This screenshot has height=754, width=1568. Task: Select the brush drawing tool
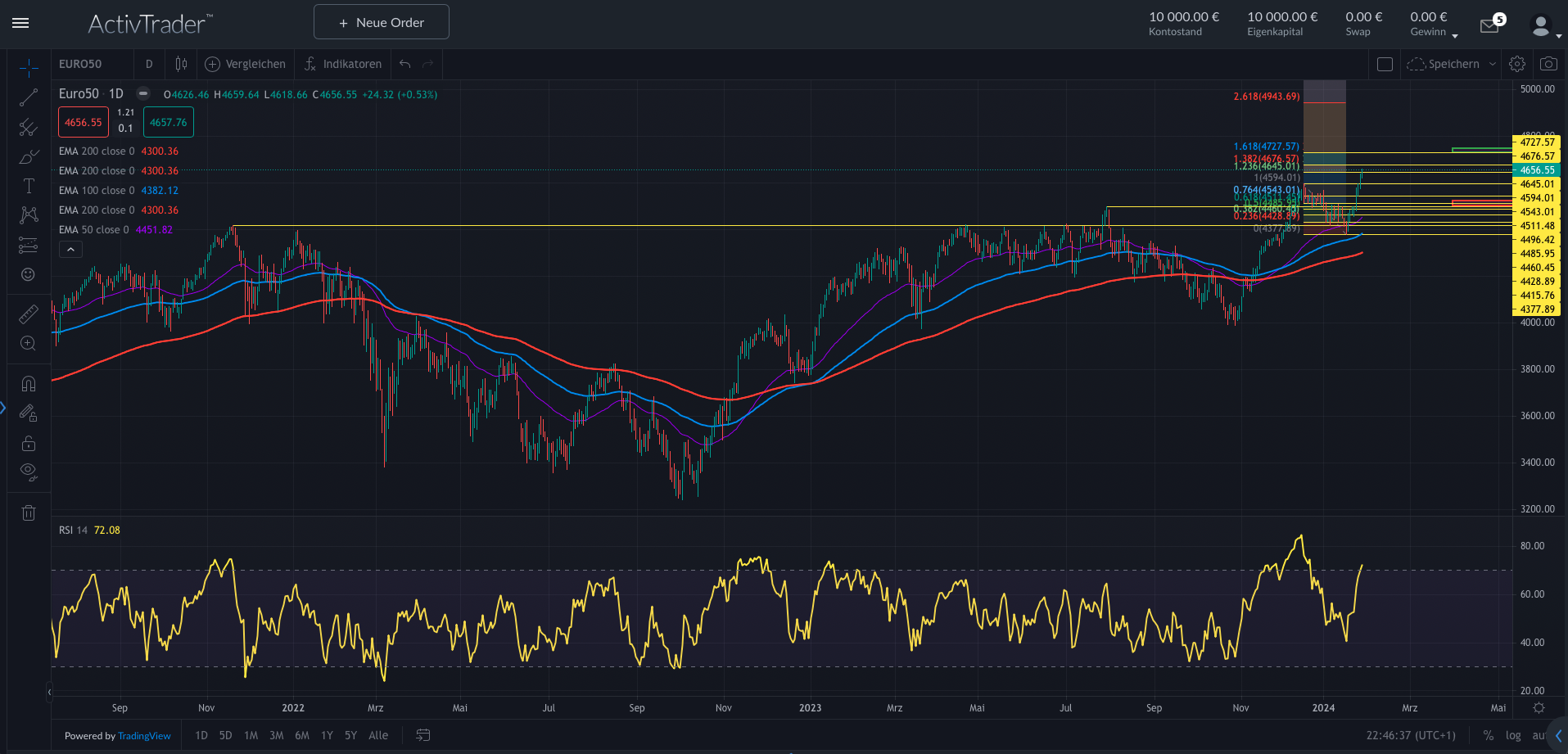(28, 156)
